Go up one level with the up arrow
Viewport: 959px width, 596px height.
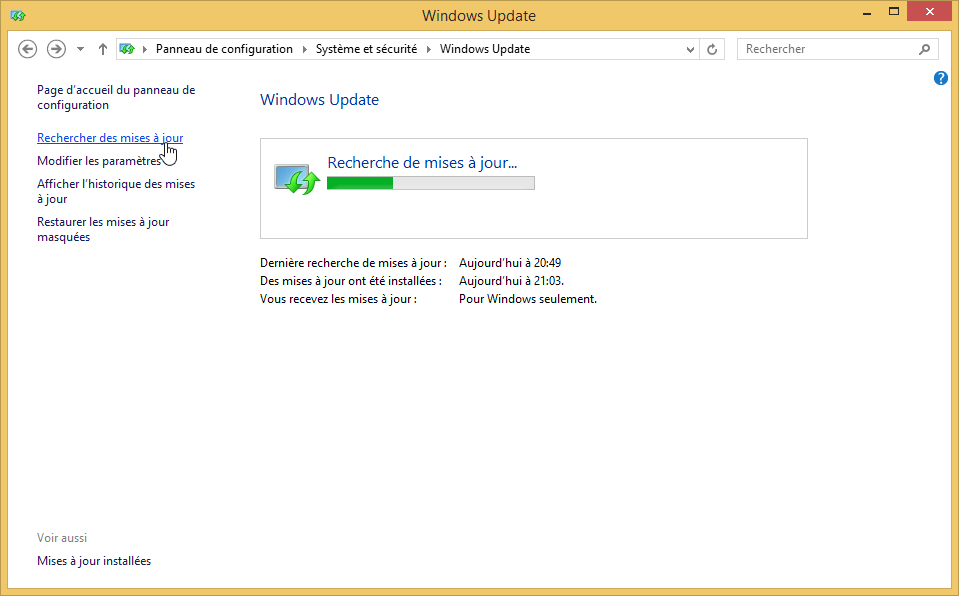tap(103, 49)
